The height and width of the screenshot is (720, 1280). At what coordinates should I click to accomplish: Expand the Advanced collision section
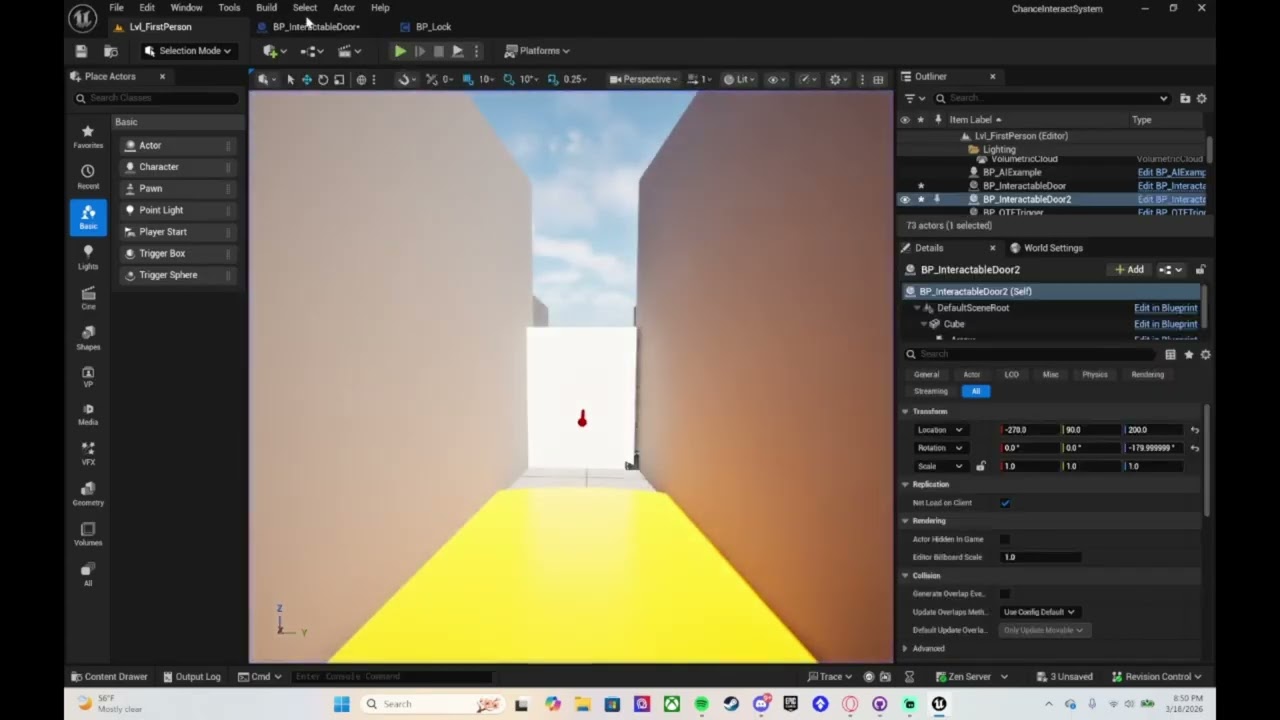click(x=905, y=649)
